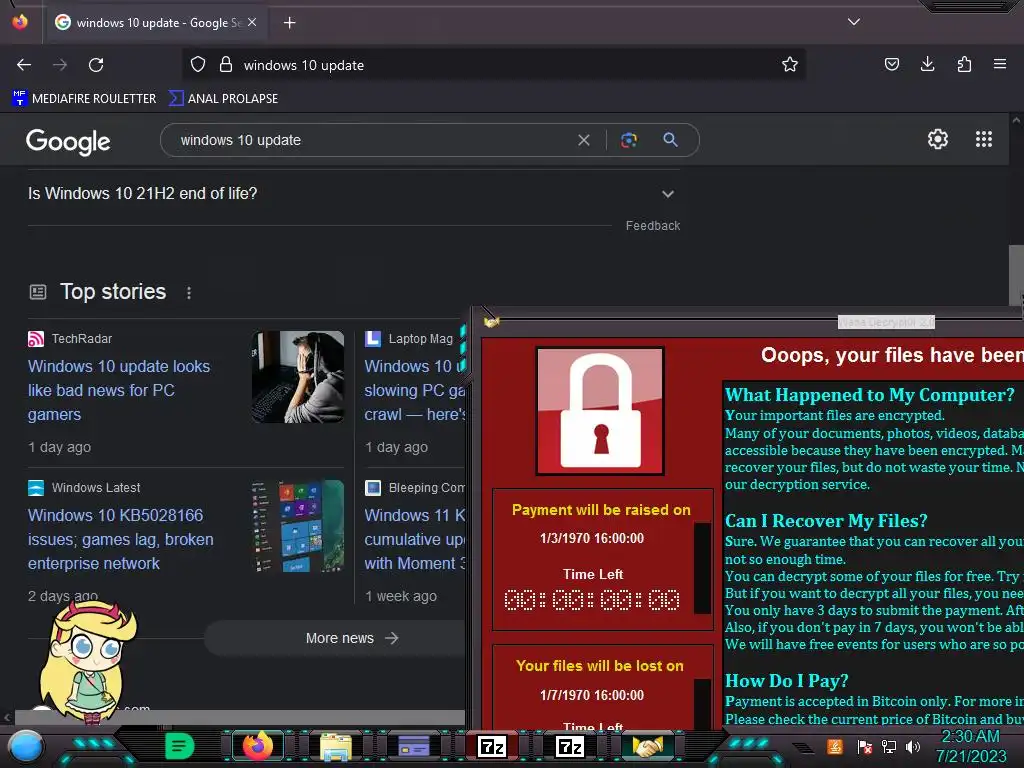Open the purple card window taskbar icon
Image resolution: width=1024 pixels, height=768 pixels.
(x=413, y=746)
